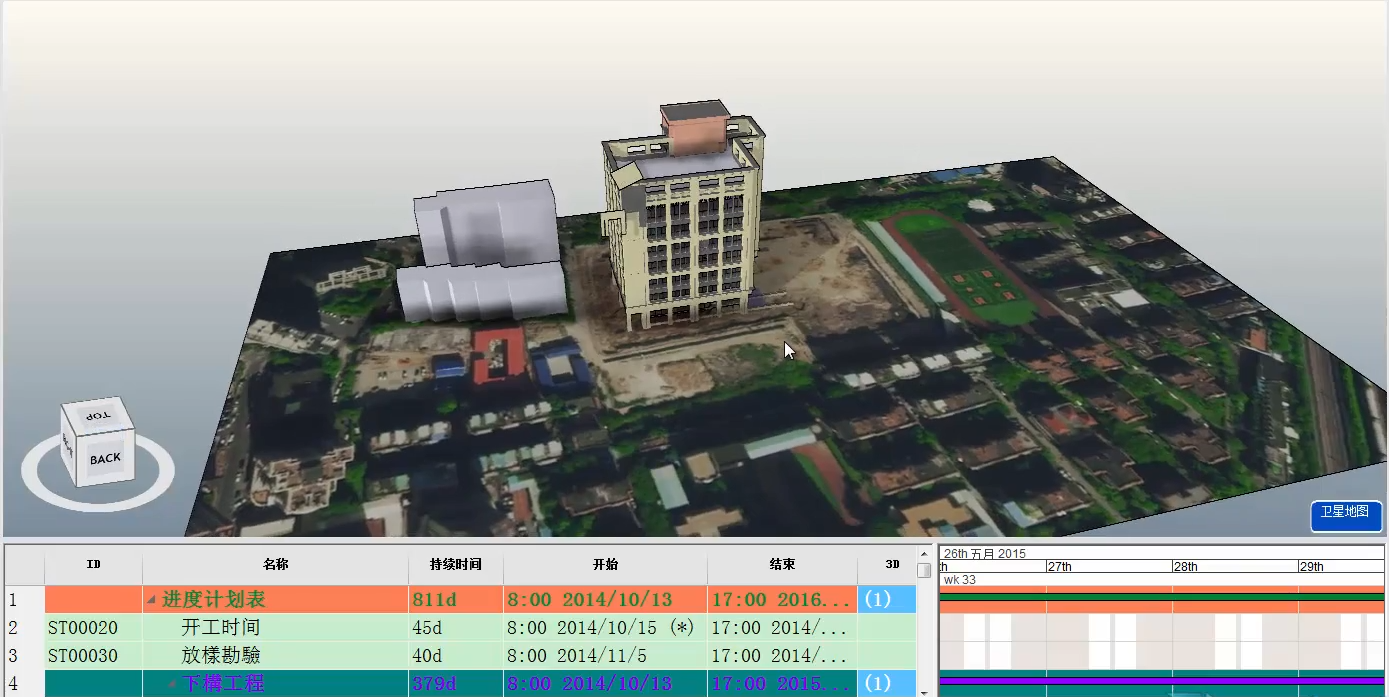The height and width of the screenshot is (697, 1389).
Task: Click the 进度计划表 start date cell
Action: [605, 600]
